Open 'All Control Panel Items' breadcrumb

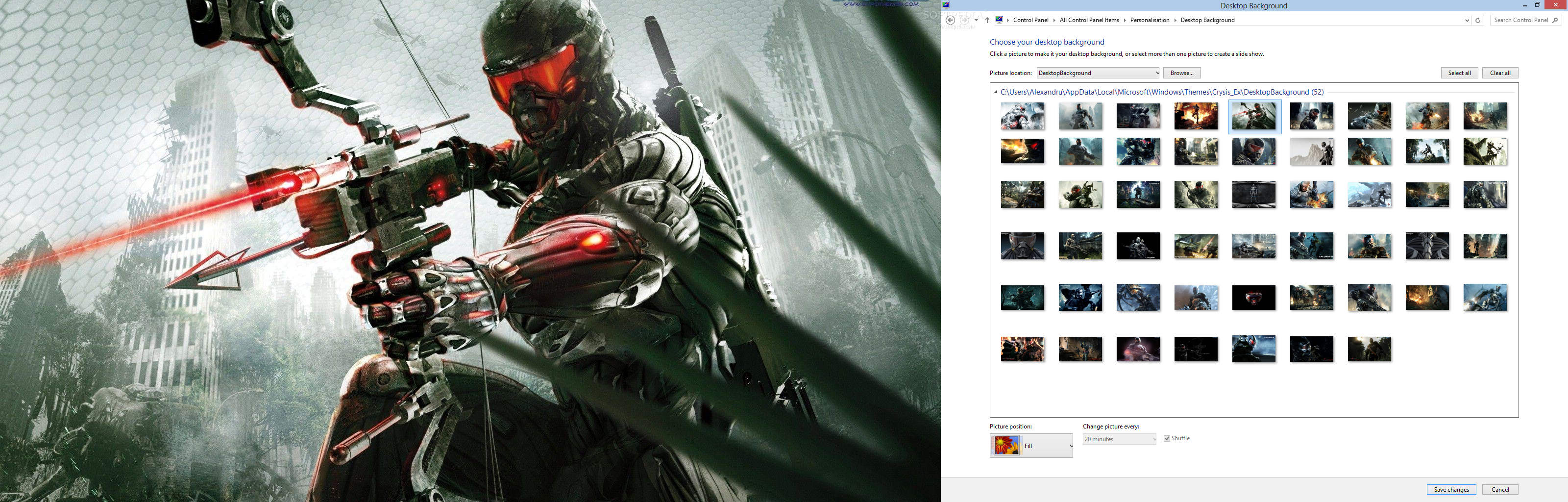point(1089,20)
